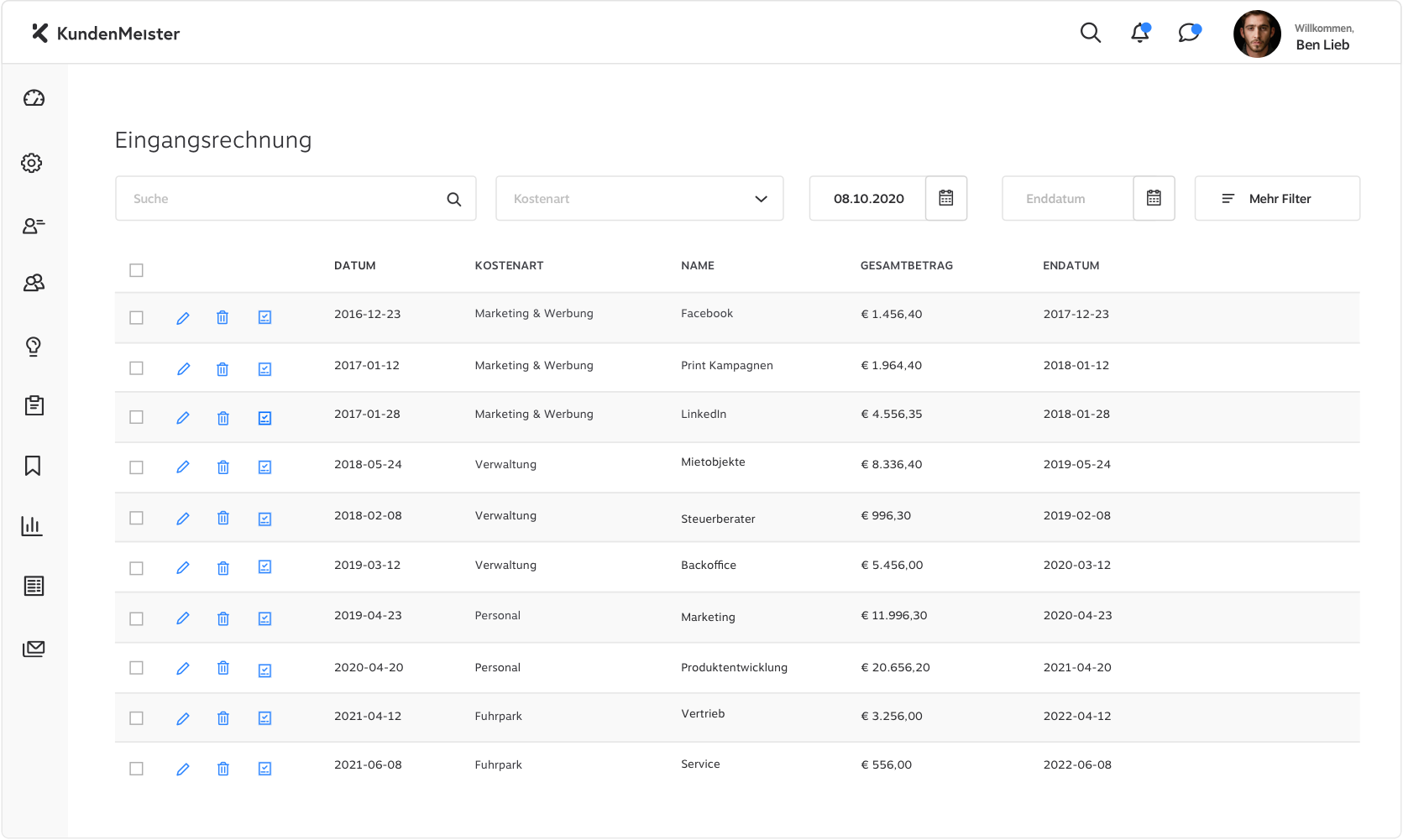The image size is (1403, 840).
Task: Open bookmark icon in sidebar
Action: 33,466
